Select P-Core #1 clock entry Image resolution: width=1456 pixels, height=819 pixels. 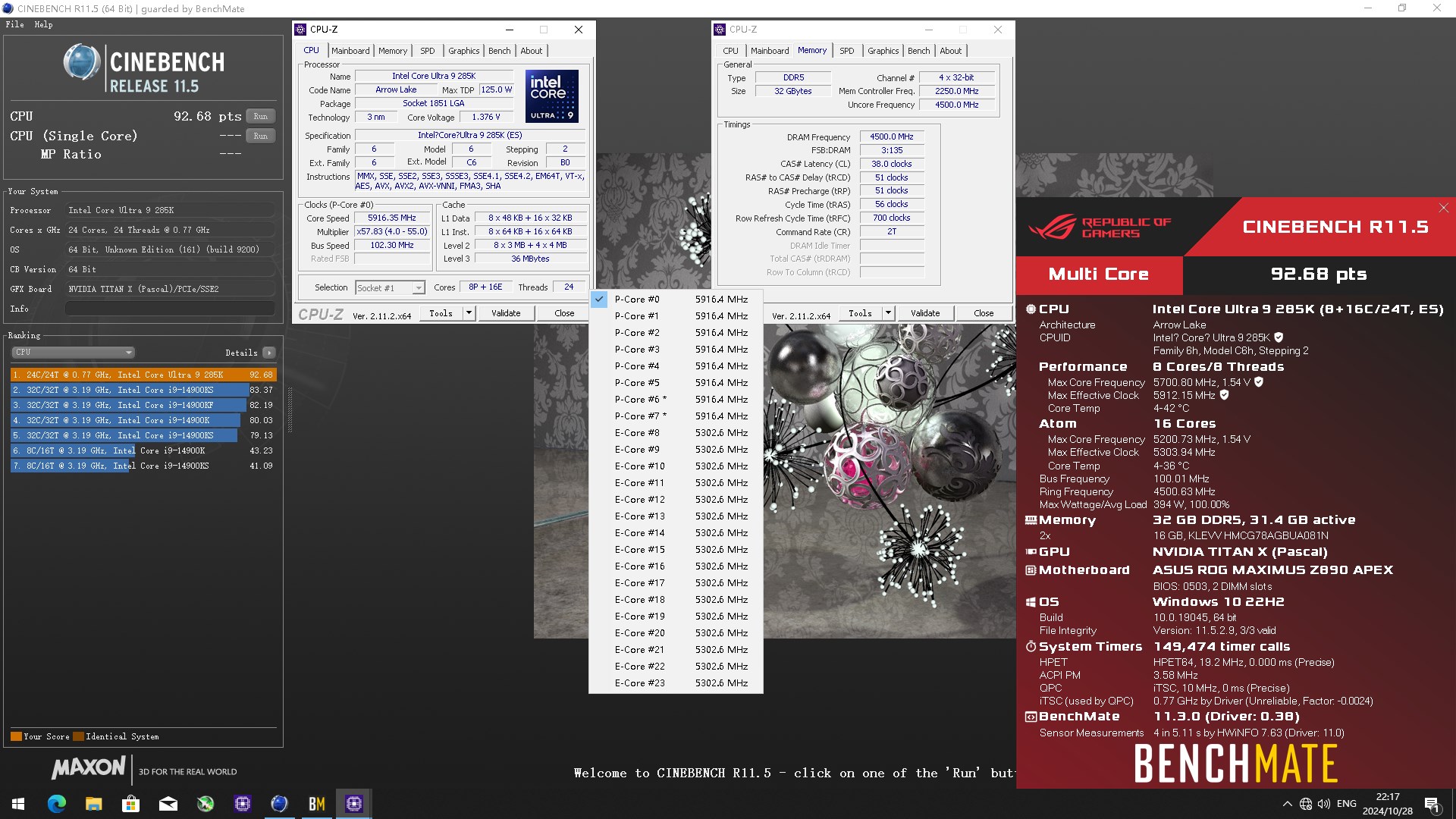[676, 316]
